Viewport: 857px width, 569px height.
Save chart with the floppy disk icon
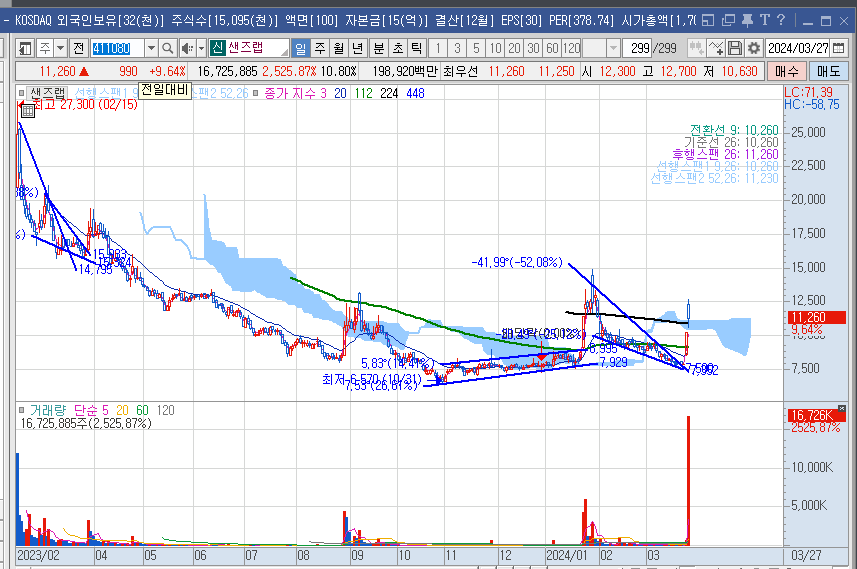coord(735,49)
